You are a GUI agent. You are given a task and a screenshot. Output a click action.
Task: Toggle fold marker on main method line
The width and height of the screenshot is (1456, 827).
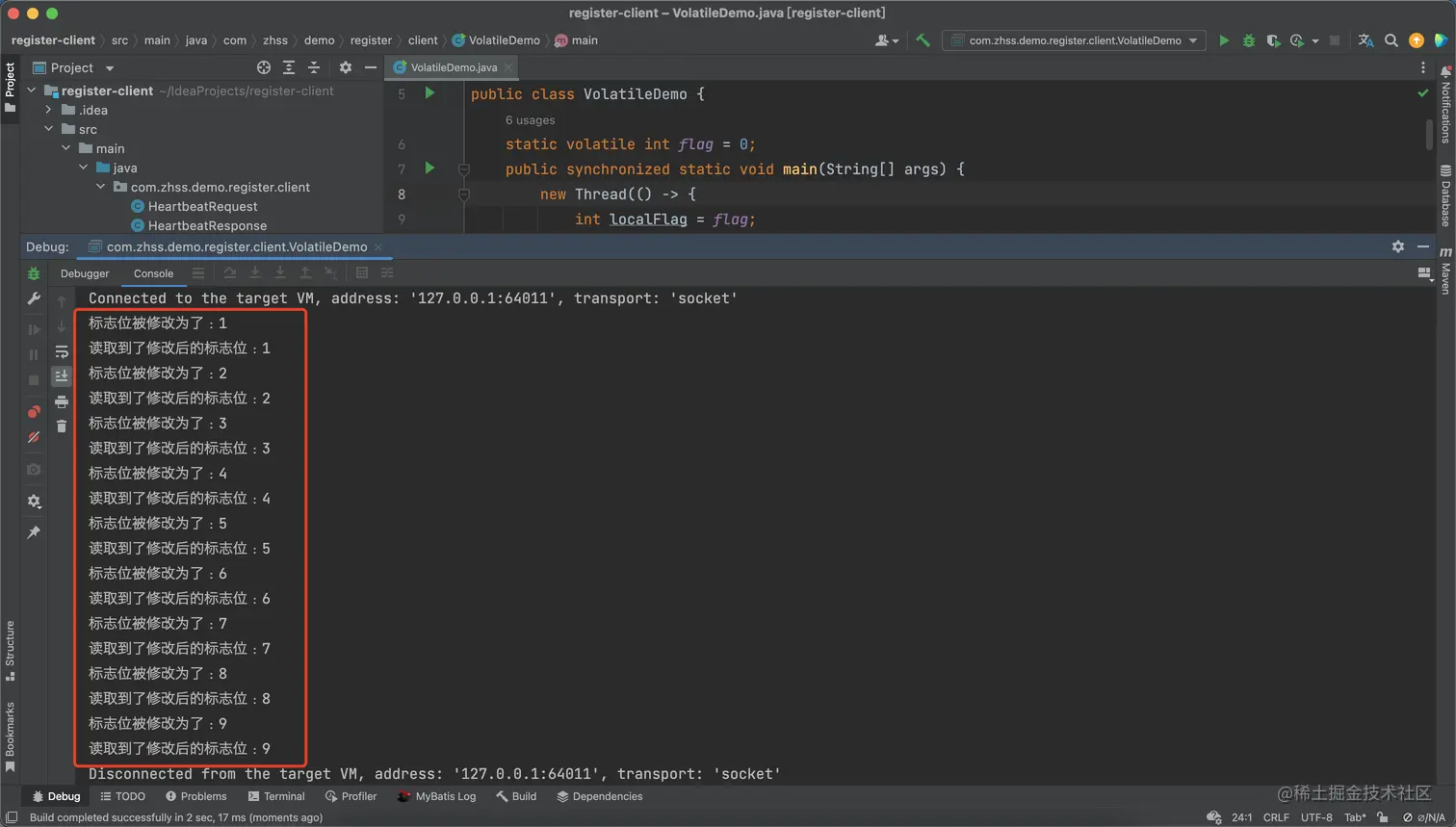pyautogui.click(x=463, y=169)
